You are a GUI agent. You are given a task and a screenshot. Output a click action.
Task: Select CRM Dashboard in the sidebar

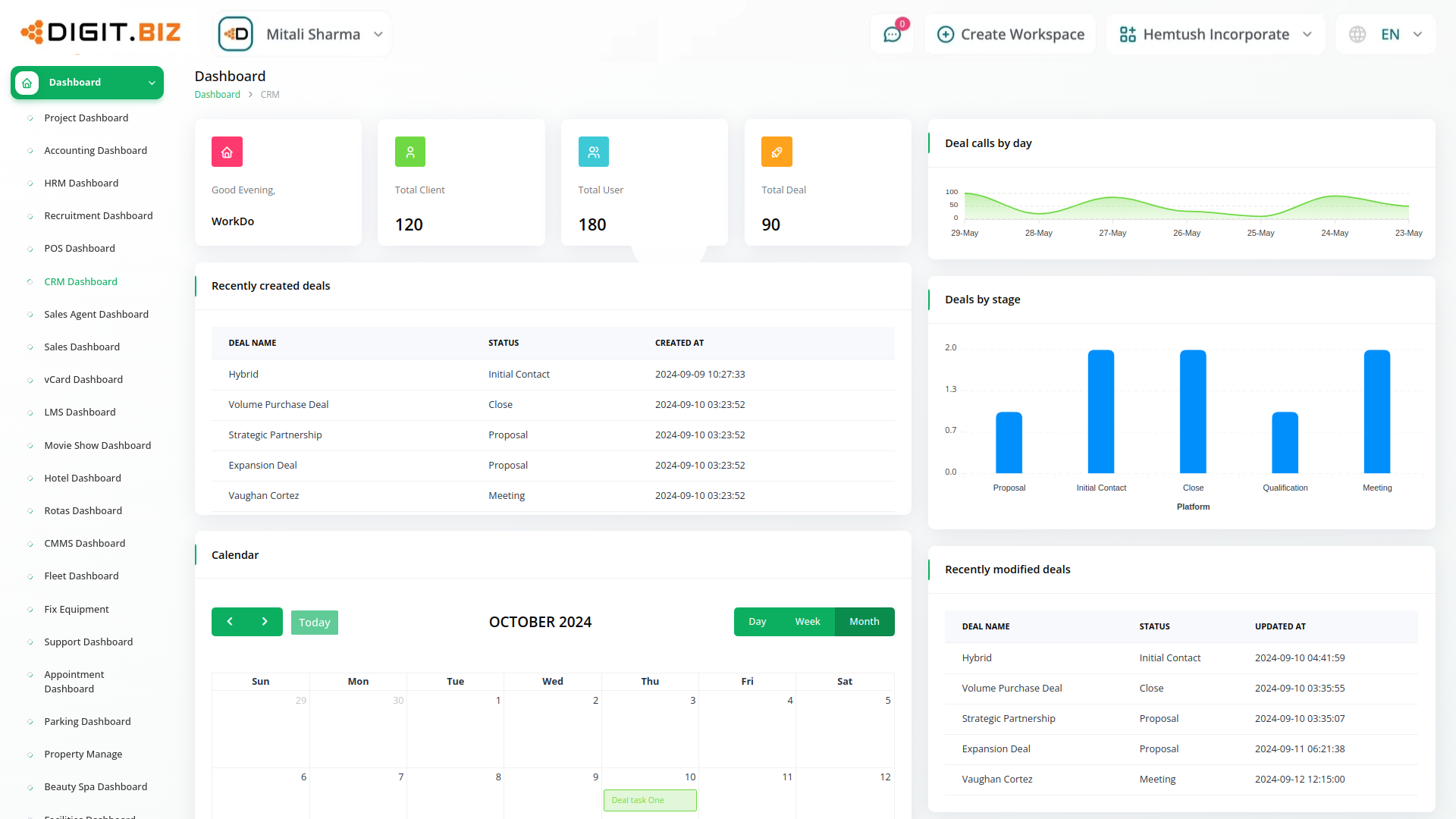(80, 281)
